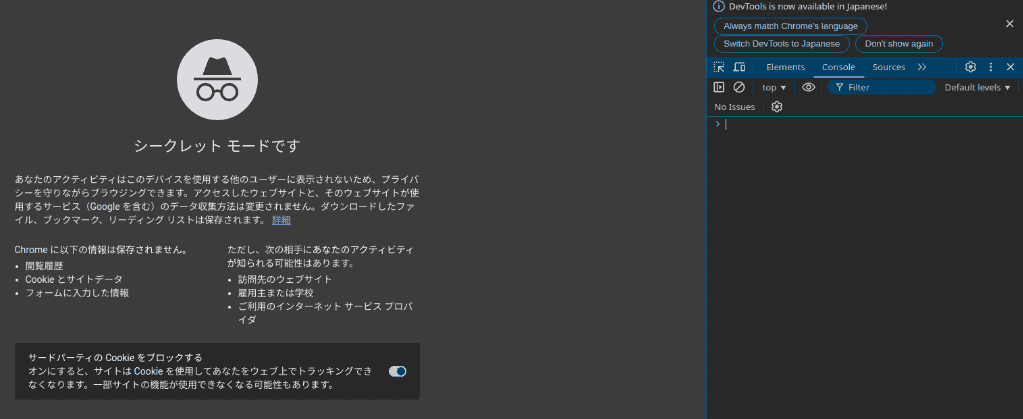The image size is (1023, 419).
Task: Click the 閲覧履歴 list item
Action: coord(44,266)
